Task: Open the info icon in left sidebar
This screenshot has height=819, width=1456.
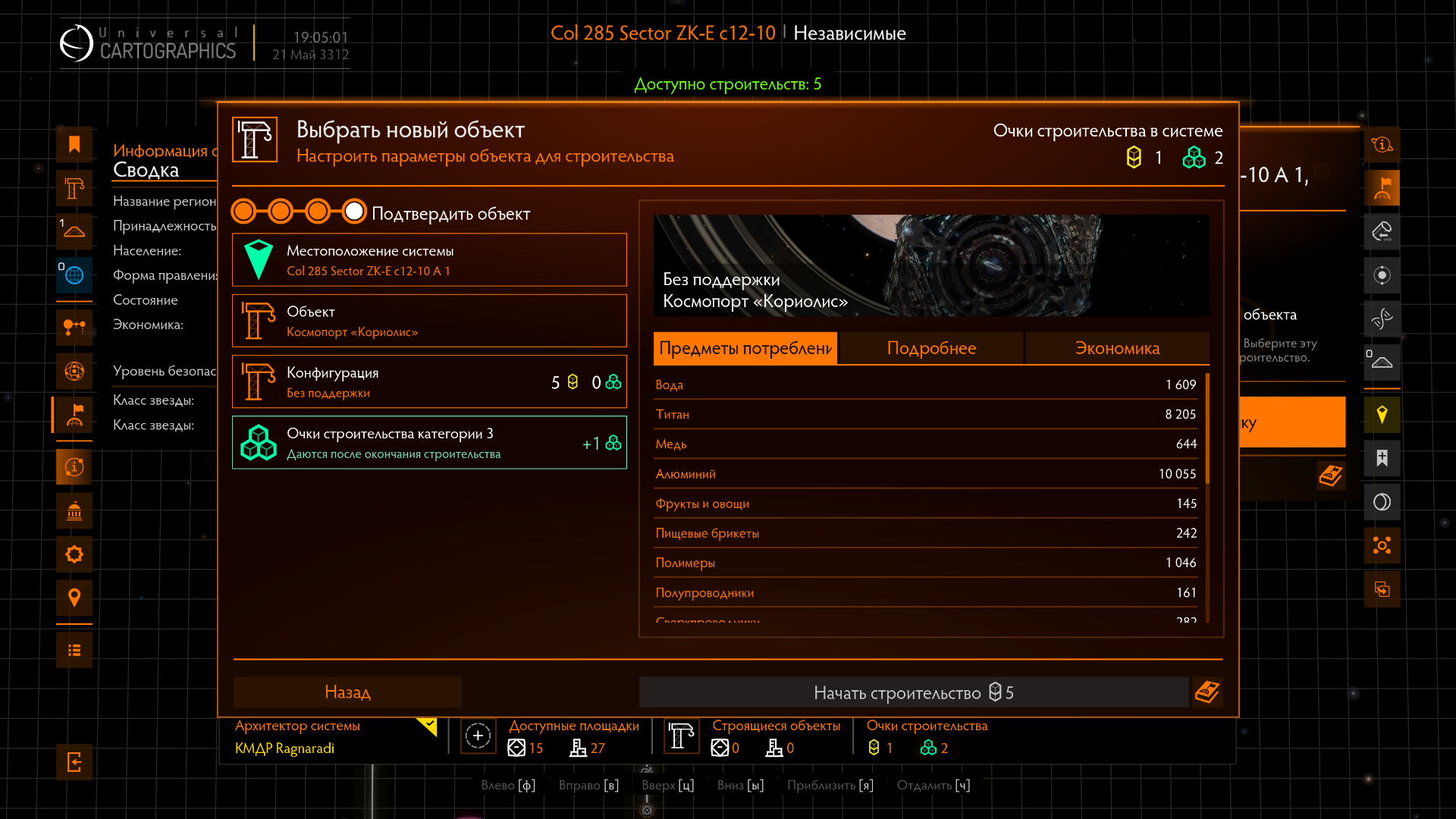Action: [74, 467]
